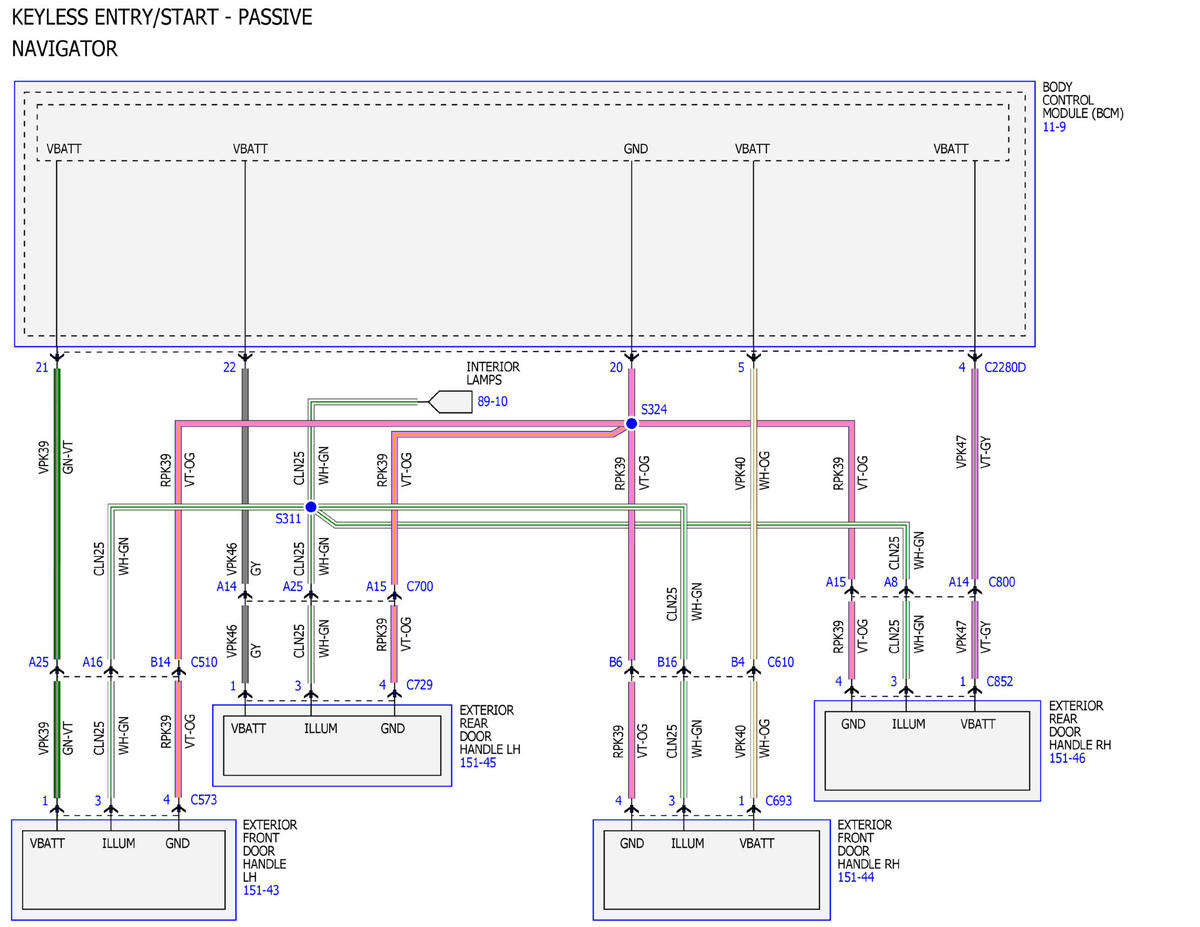
Task: Select the Exterior Rear Door Handle RH component box
Action: pyautogui.click(x=927, y=751)
